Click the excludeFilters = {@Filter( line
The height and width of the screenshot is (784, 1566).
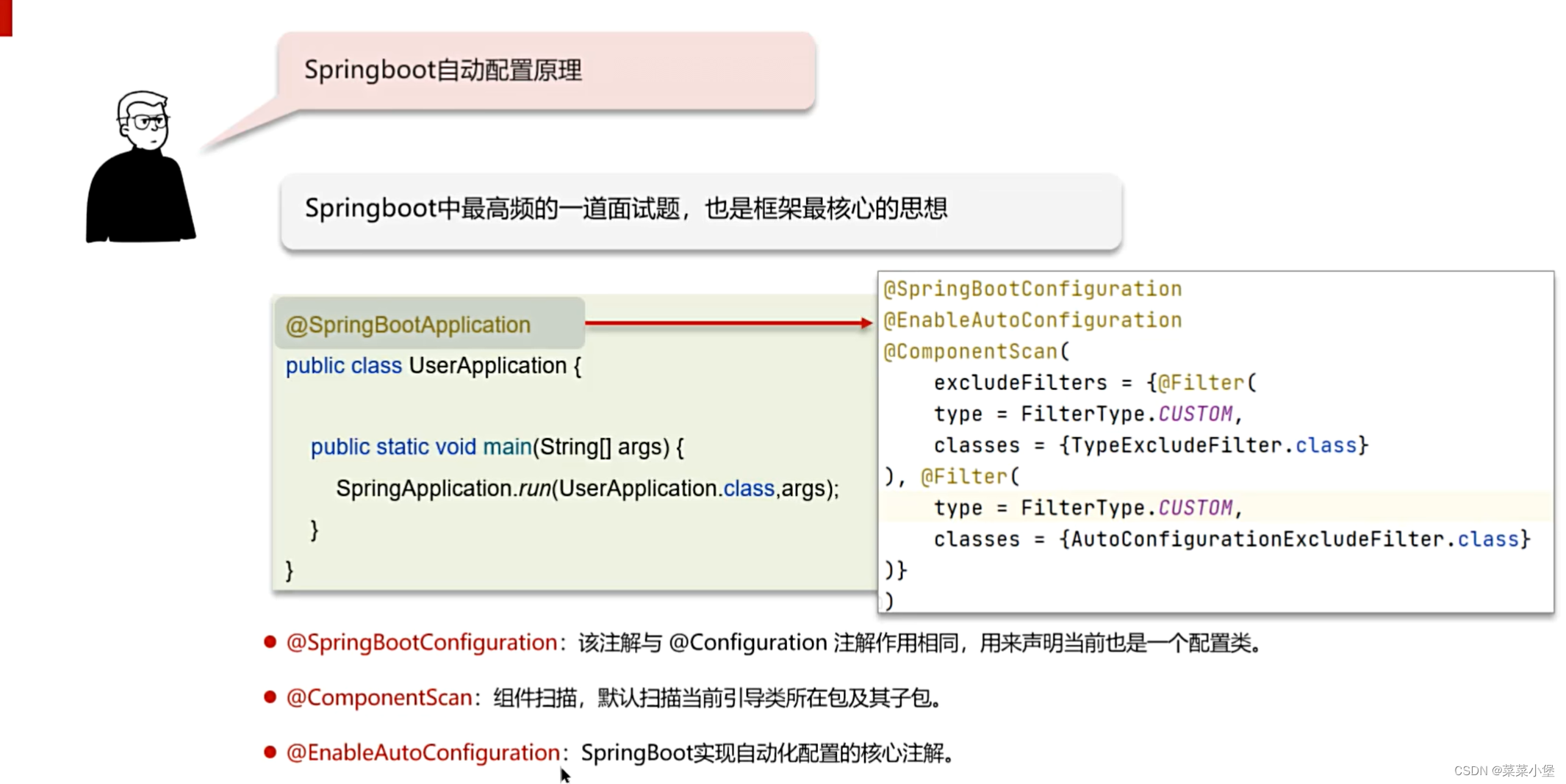[1096, 383]
